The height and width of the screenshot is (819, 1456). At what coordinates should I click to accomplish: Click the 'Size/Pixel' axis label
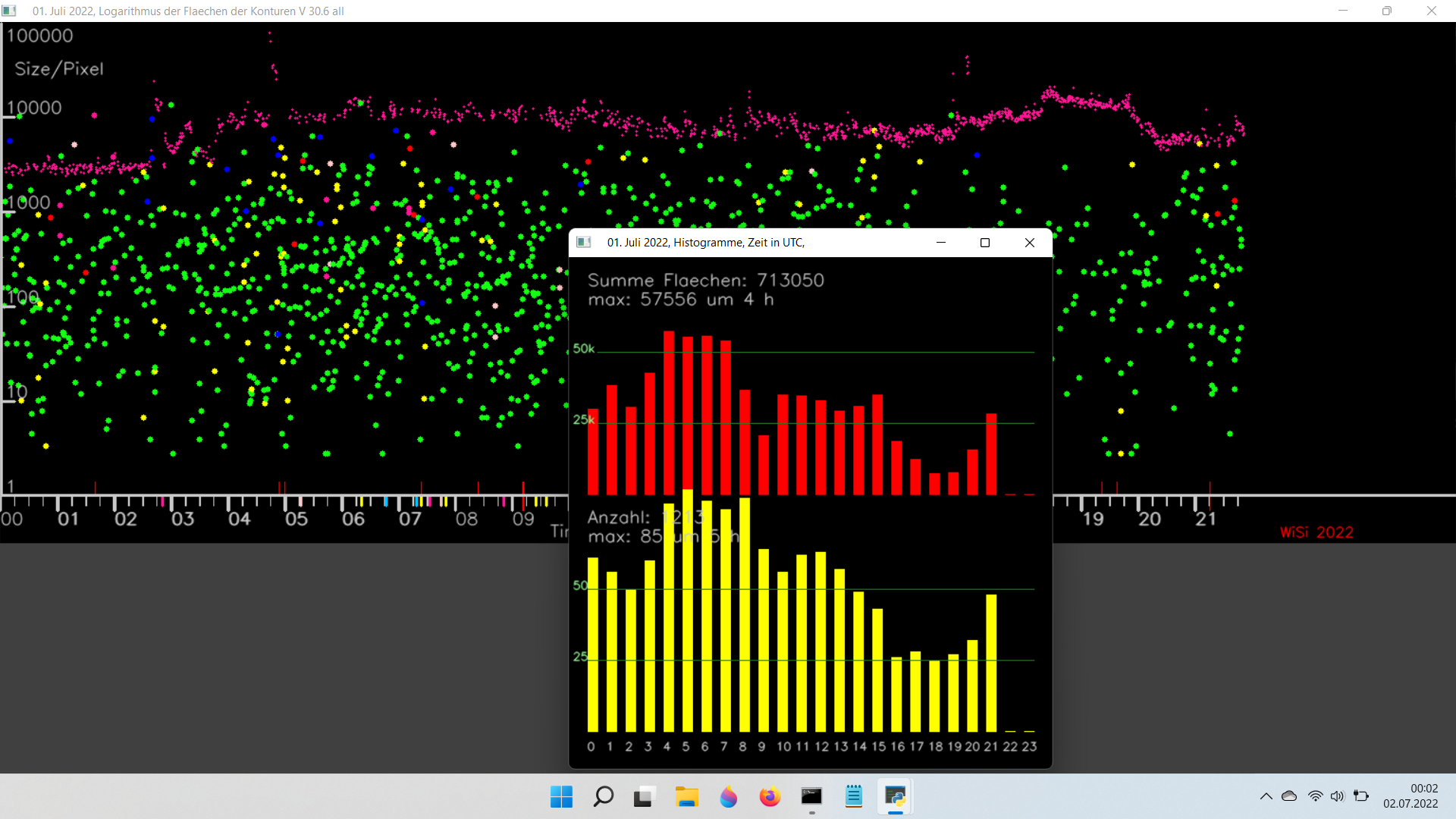point(59,69)
